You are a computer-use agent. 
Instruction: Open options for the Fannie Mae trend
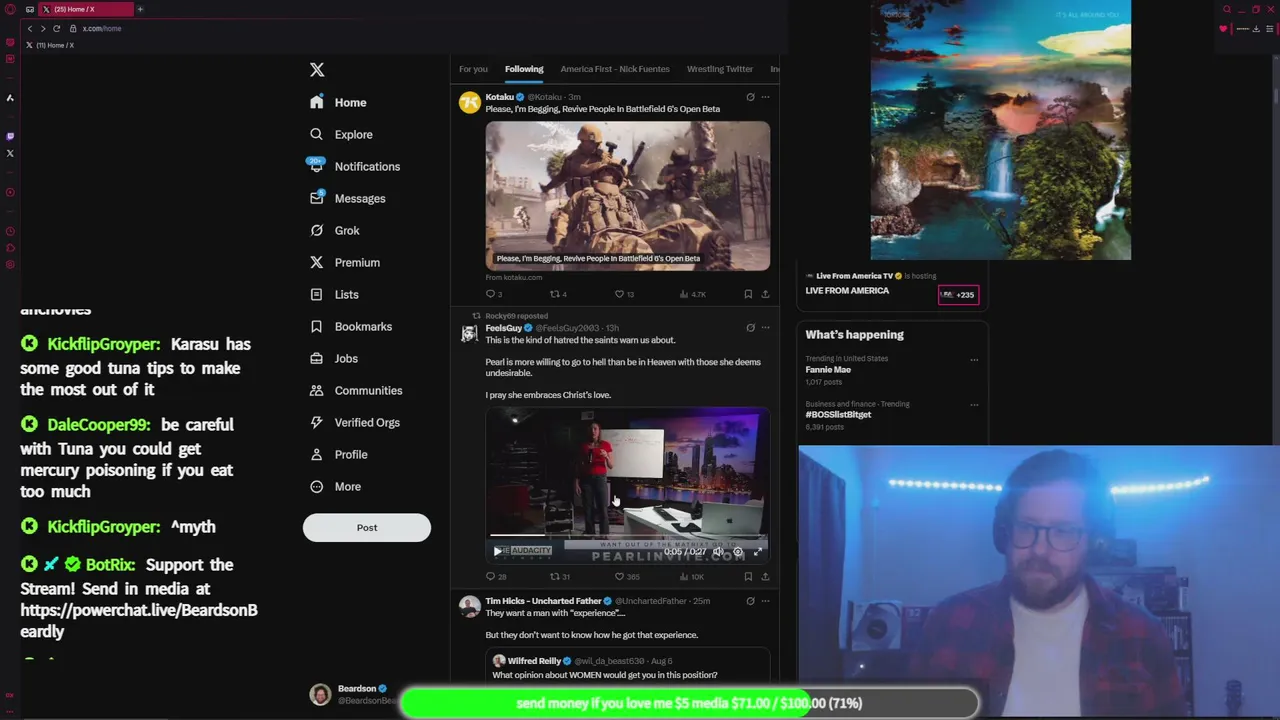[x=974, y=360]
